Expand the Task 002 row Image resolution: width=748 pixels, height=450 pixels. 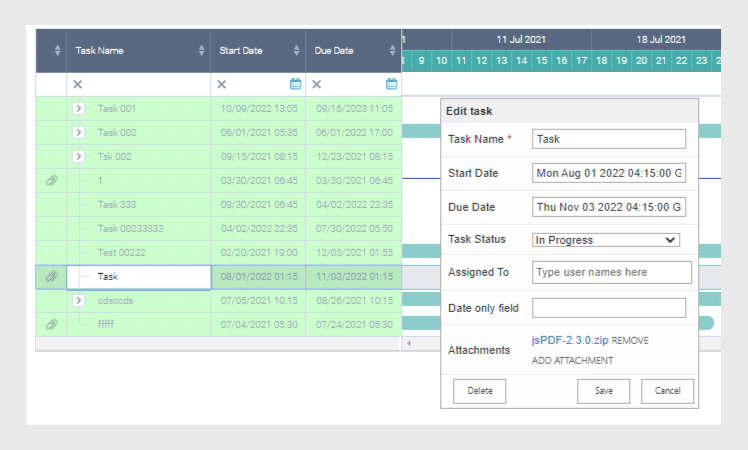click(x=79, y=132)
